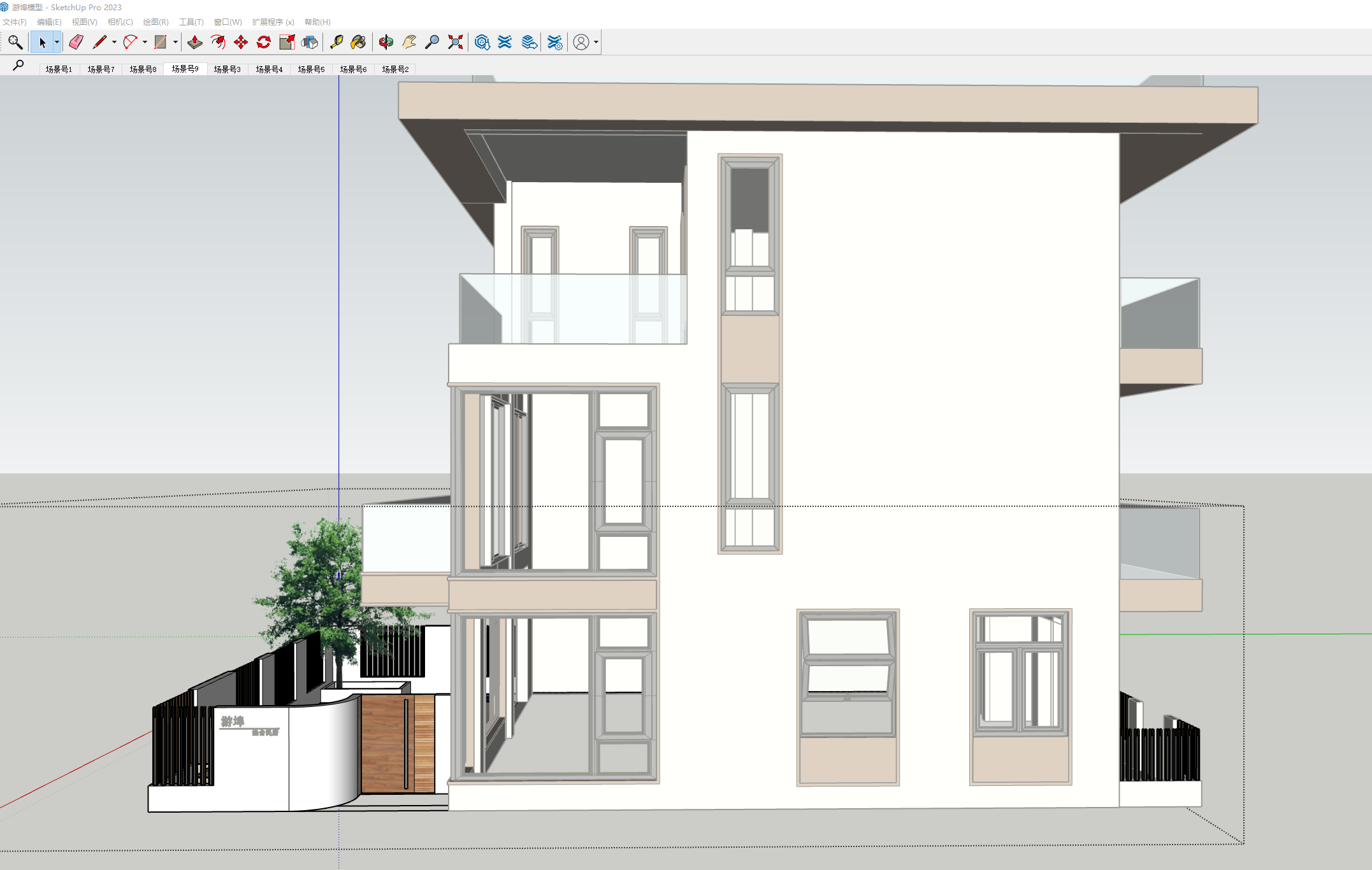Open the Extension Manager icon
Viewport: 1372px width, 870px height.
pyautogui.click(x=555, y=42)
